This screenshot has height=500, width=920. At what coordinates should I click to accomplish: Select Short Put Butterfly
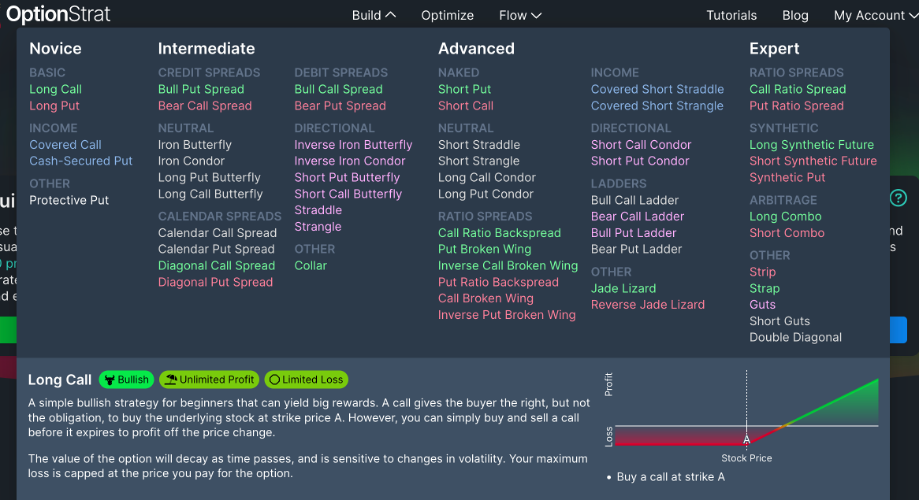(347, 177)
